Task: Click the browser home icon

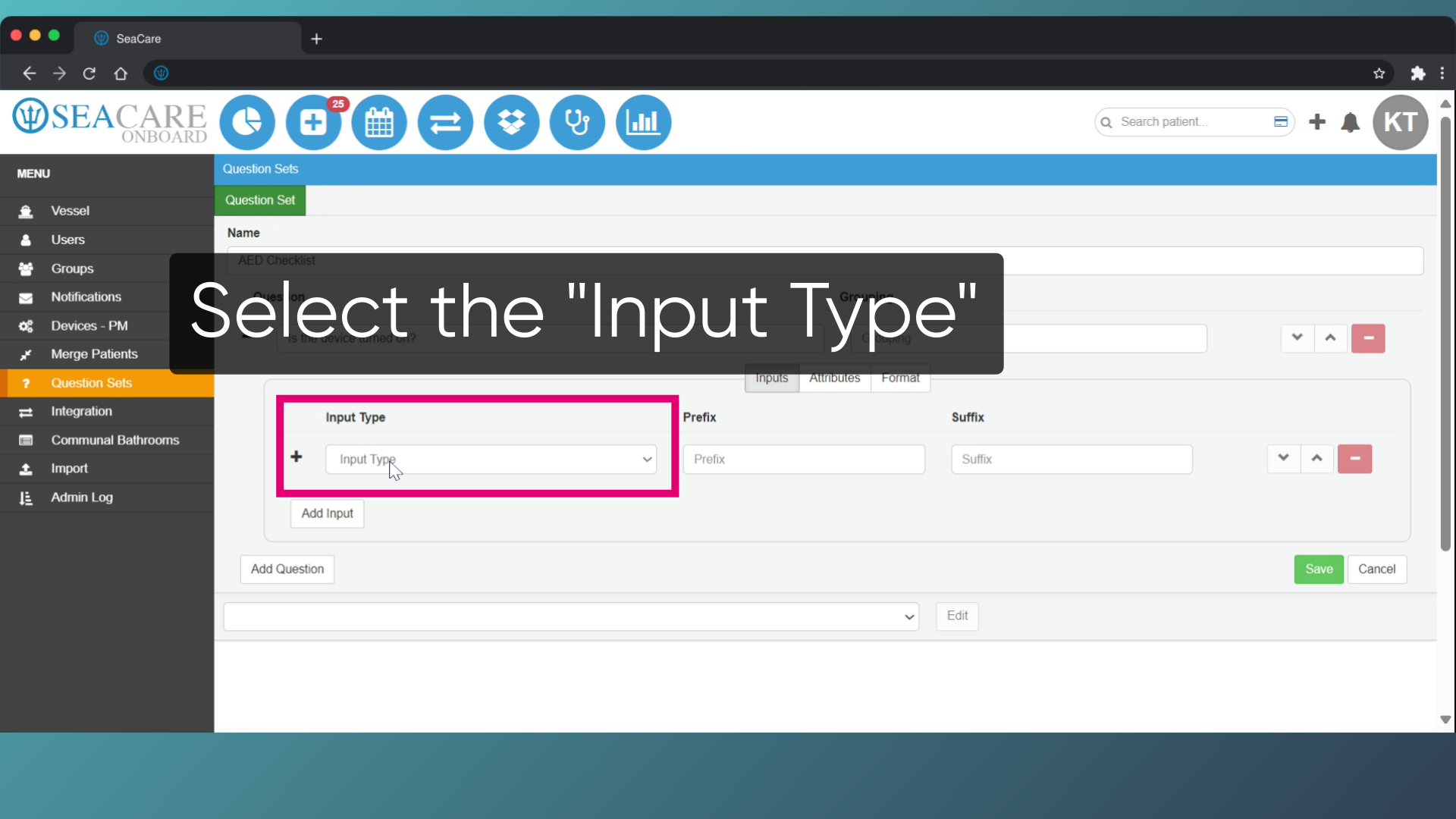Action: [121, 74]
